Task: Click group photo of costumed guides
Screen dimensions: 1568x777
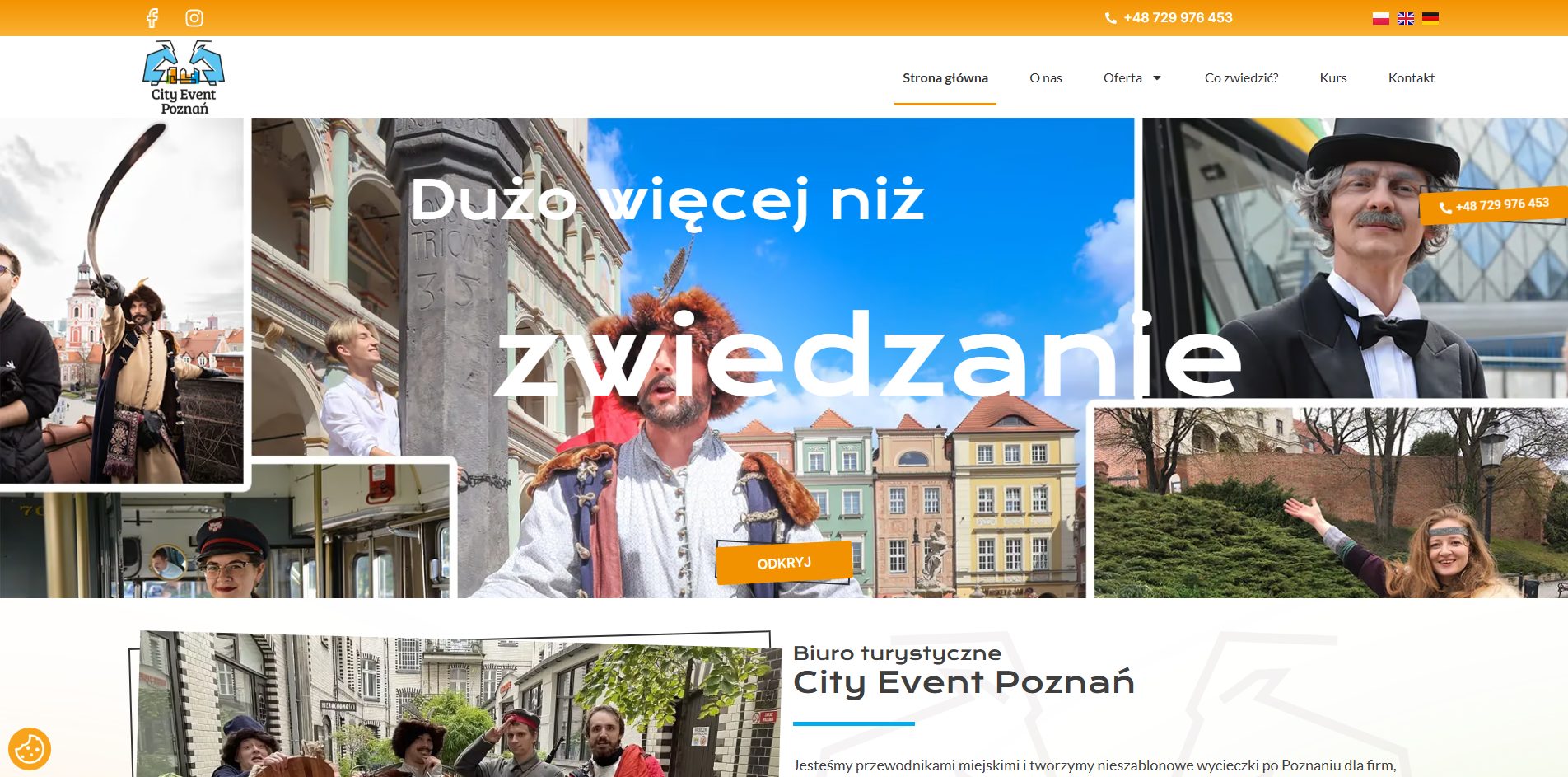Action: 458,704
